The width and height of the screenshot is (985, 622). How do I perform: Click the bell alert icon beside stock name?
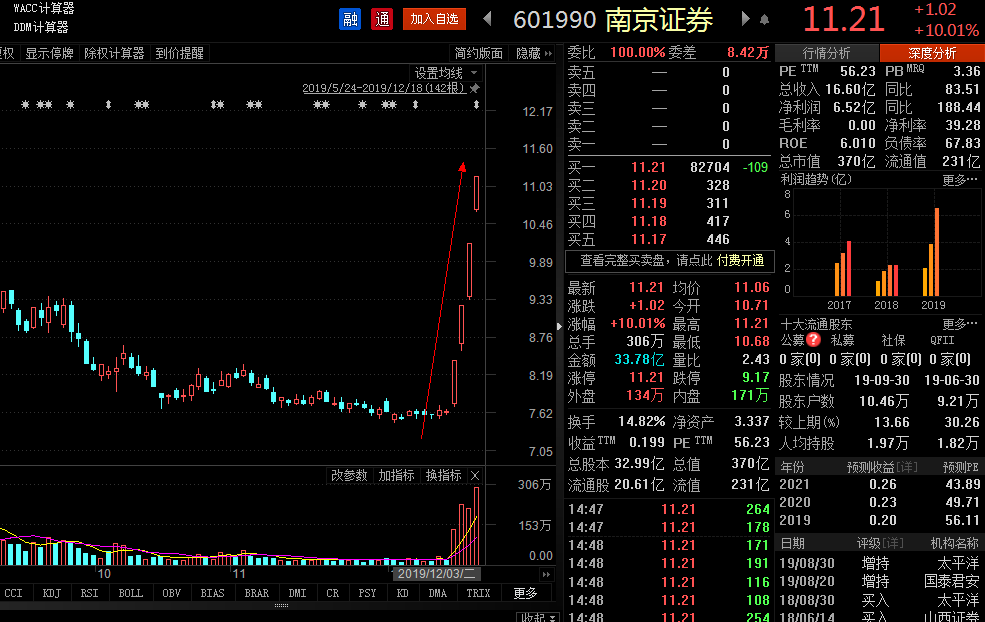pos(765,20)
